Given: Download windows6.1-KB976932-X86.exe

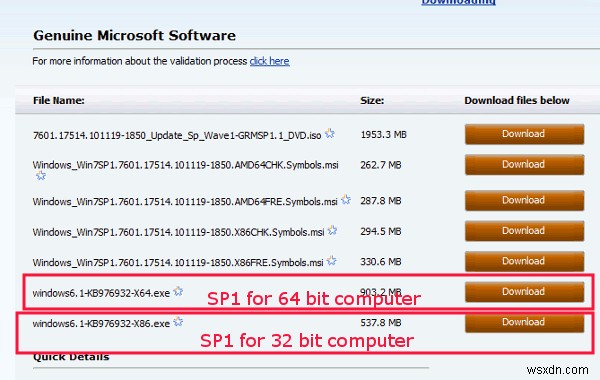Looking at the screenshot, I should coord(524,322).
